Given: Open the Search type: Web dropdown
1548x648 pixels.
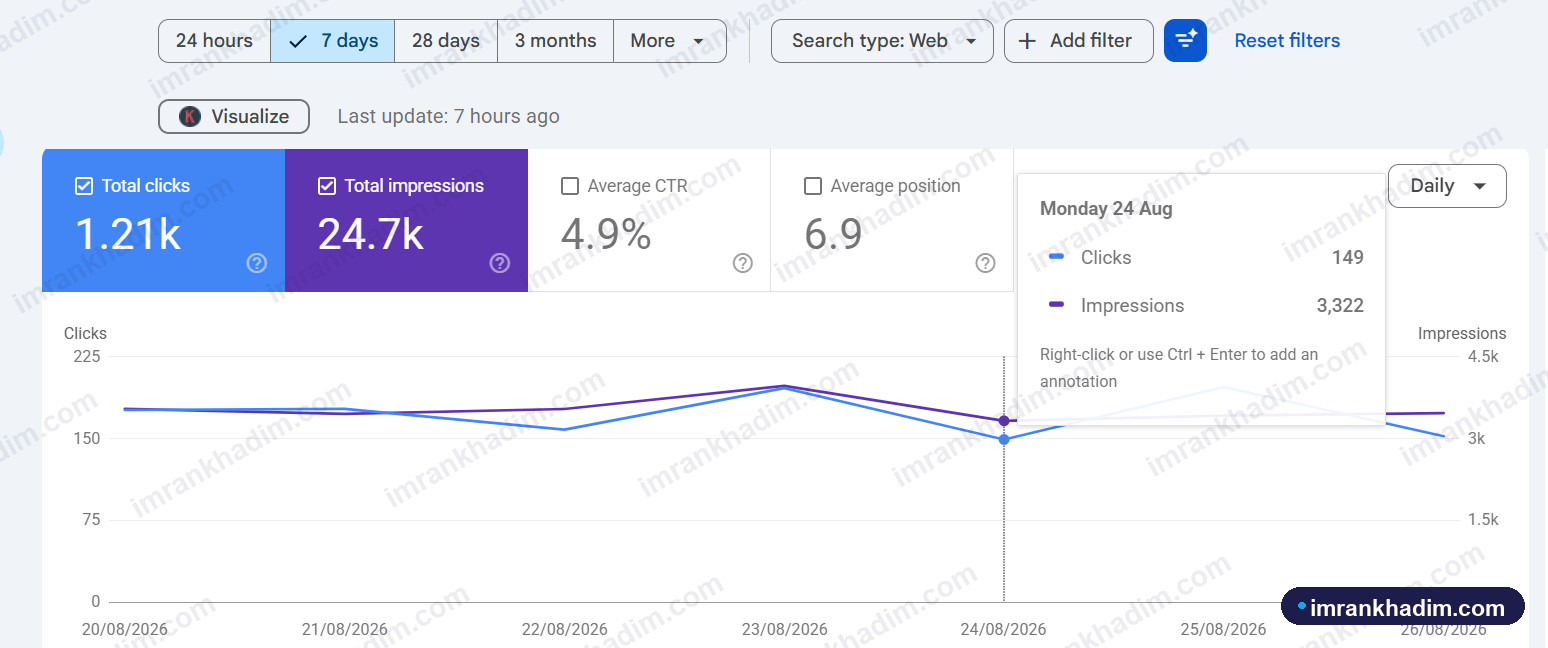Looking at the screenshot, I should point(882,41).
